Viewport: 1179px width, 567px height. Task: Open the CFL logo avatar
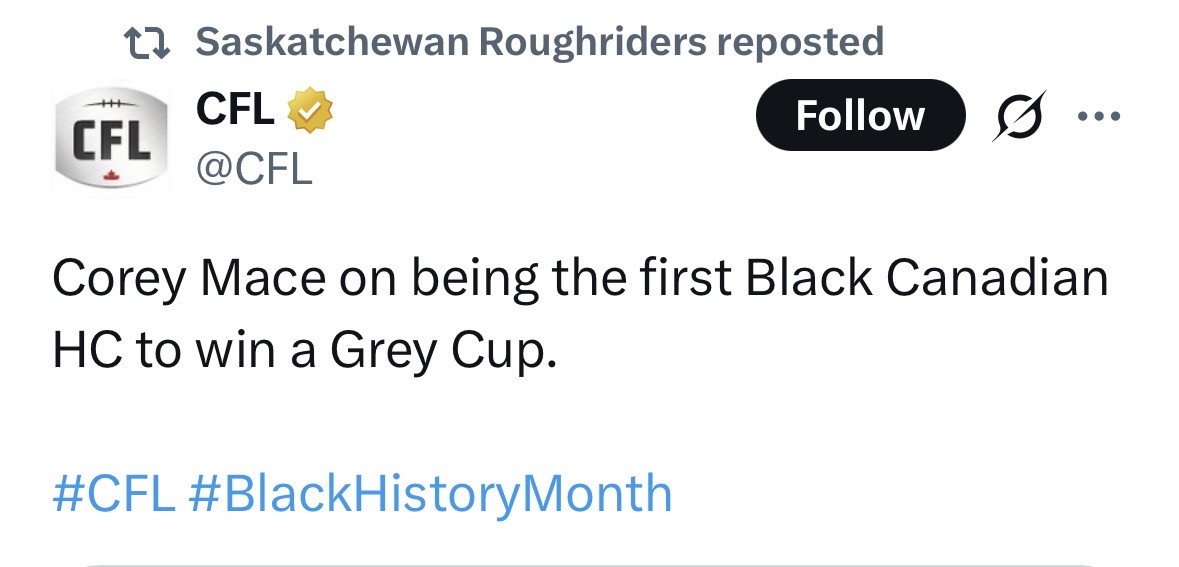click(x=110, y=142)
